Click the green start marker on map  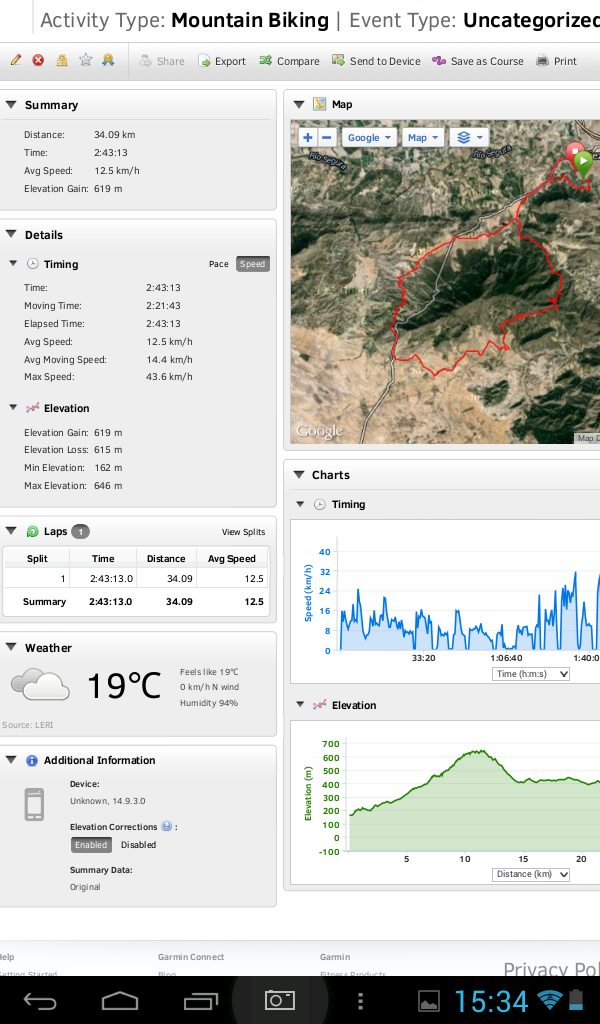pyautogui.click(x=584, y=164)
